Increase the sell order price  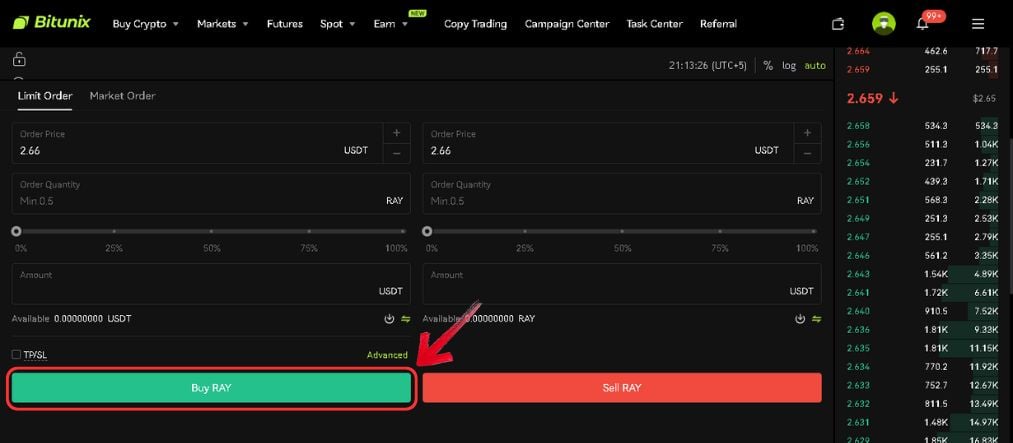[808, 133]
